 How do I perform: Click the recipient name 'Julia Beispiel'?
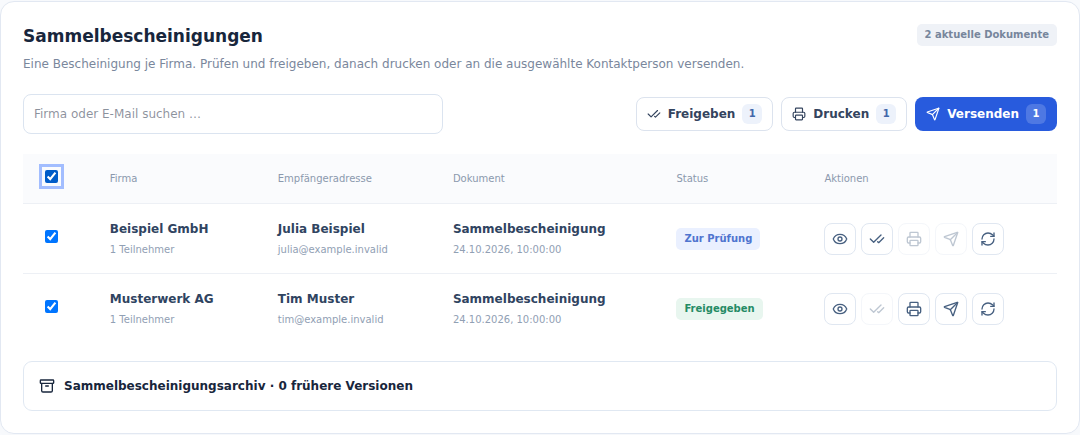tap(321, 229)
